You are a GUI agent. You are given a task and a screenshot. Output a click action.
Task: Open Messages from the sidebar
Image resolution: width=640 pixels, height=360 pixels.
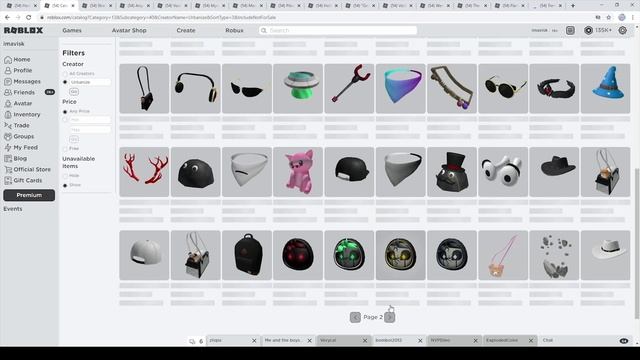[22, 82]
